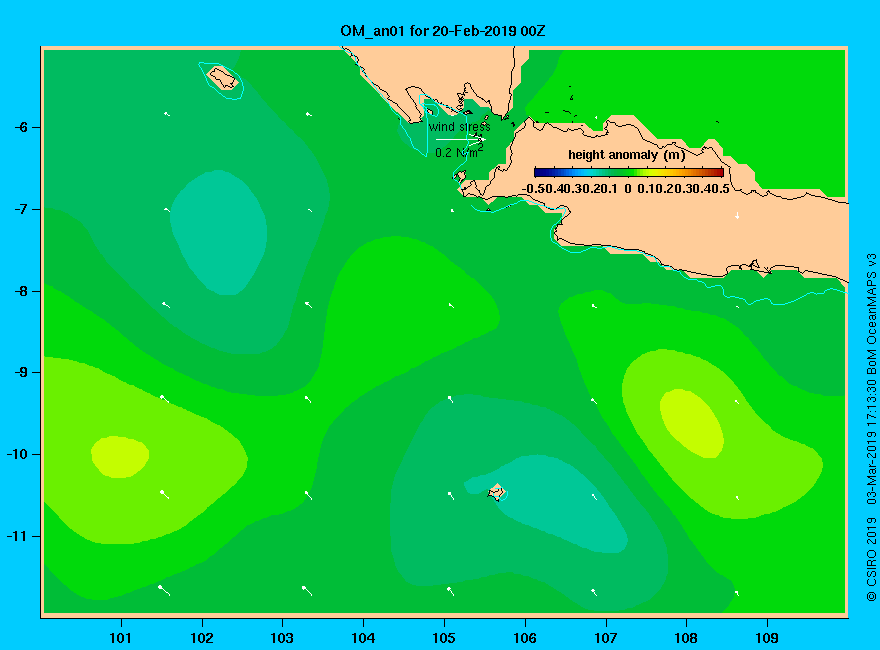Click latitude label "-6" on the axis
This screenshot has width=880, height=650.
click(21, 127)
